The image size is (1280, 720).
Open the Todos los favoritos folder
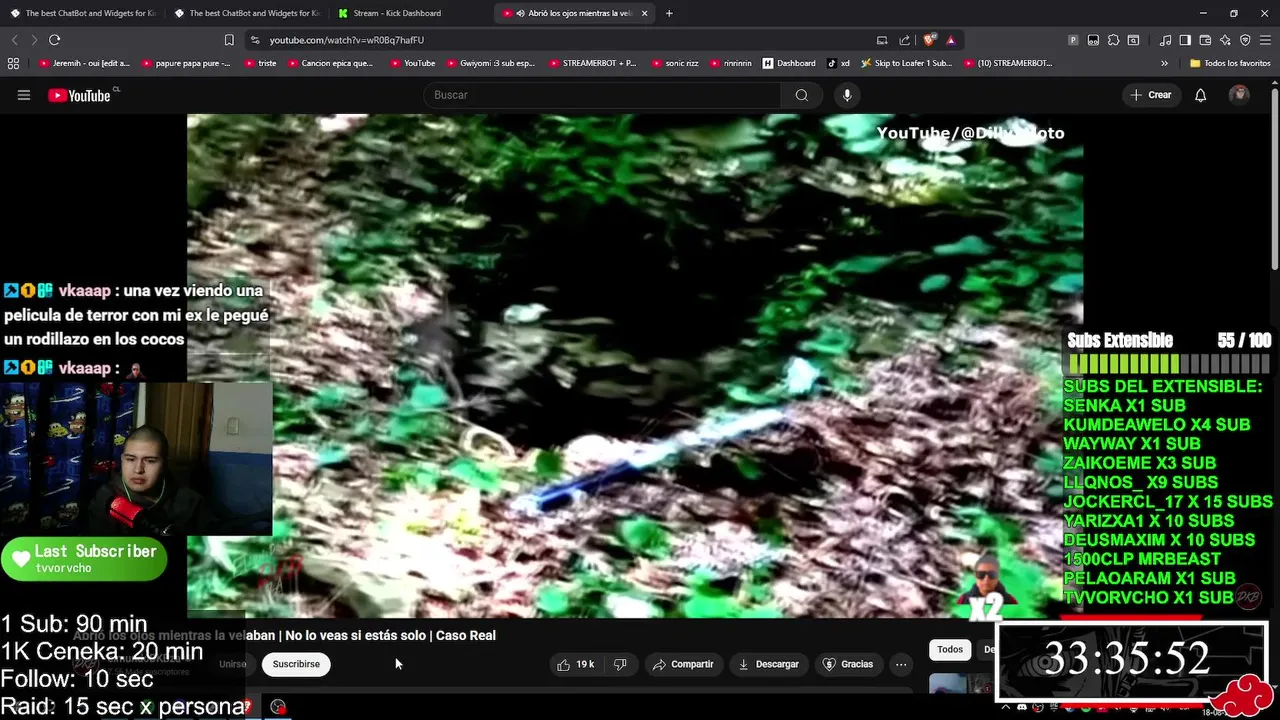[1230, 63]
